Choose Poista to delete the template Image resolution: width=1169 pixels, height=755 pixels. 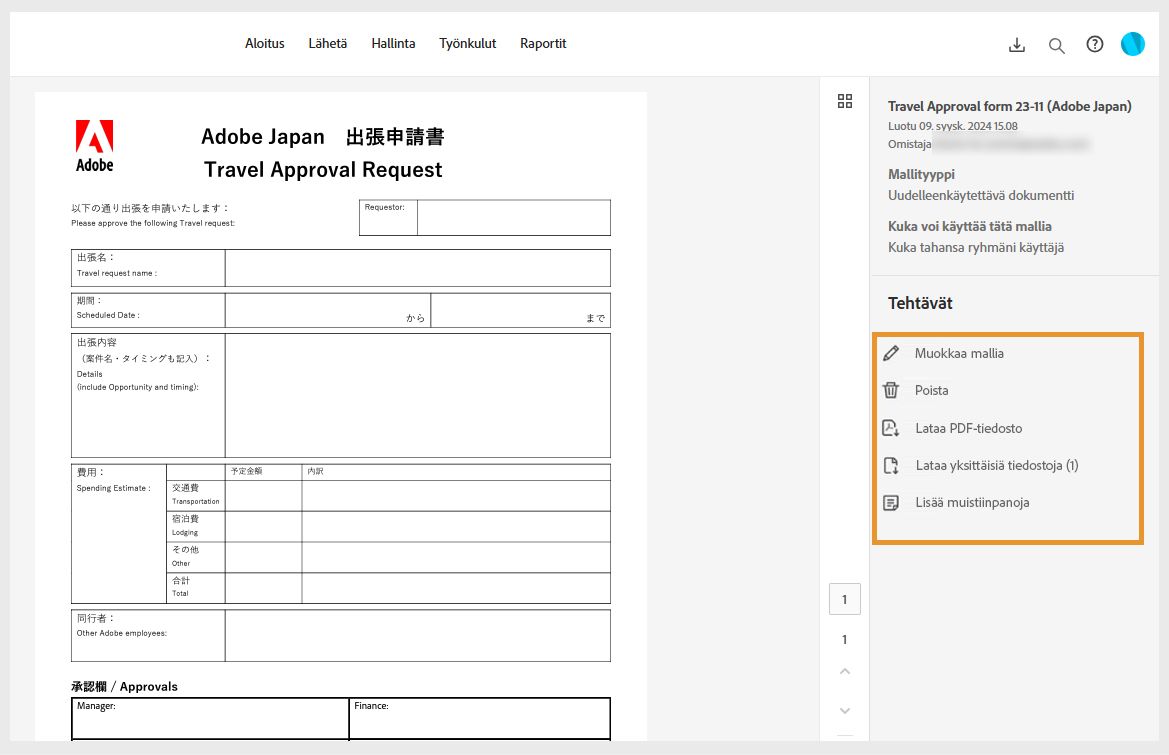point(932,390)
